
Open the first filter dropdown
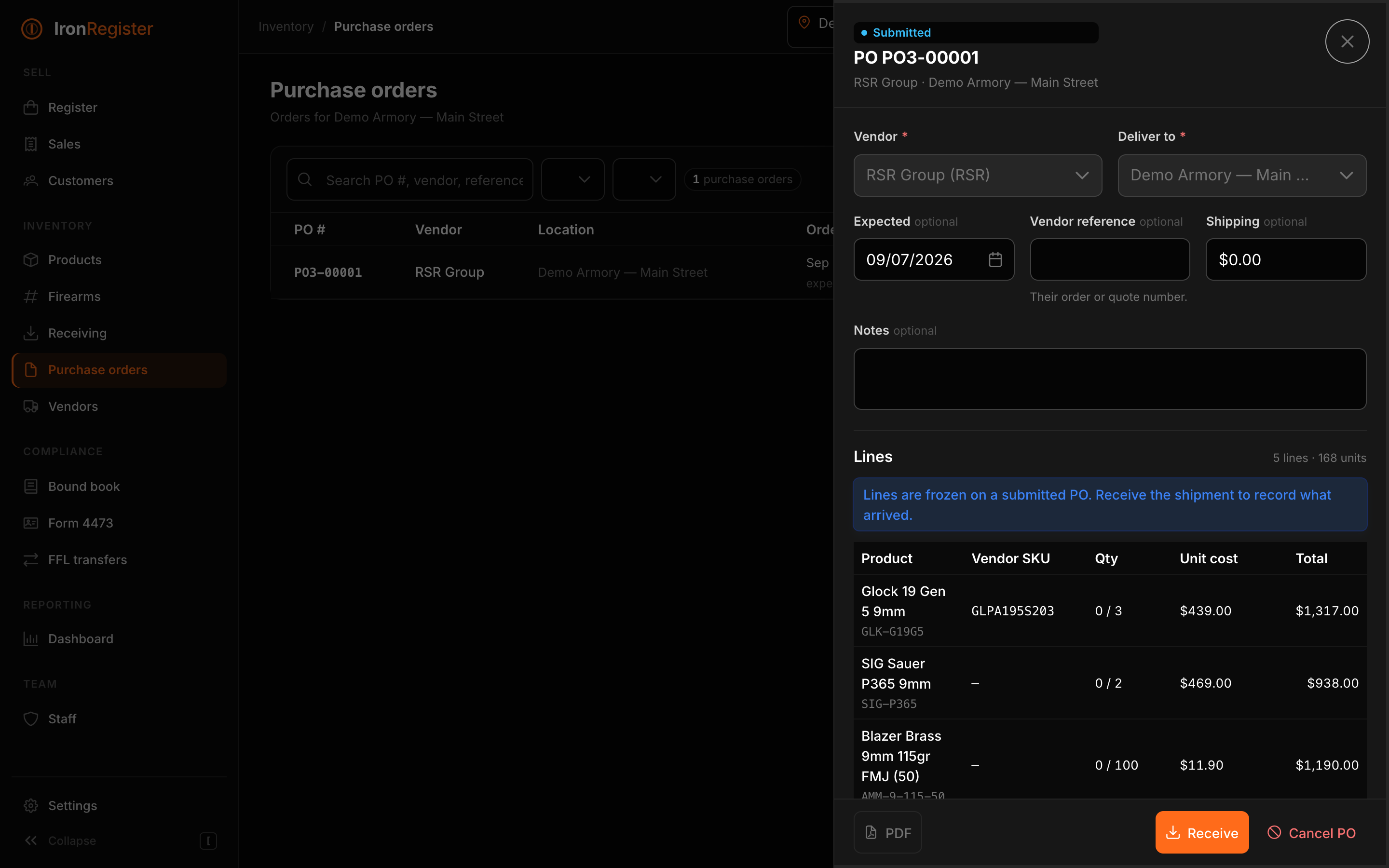573,180
